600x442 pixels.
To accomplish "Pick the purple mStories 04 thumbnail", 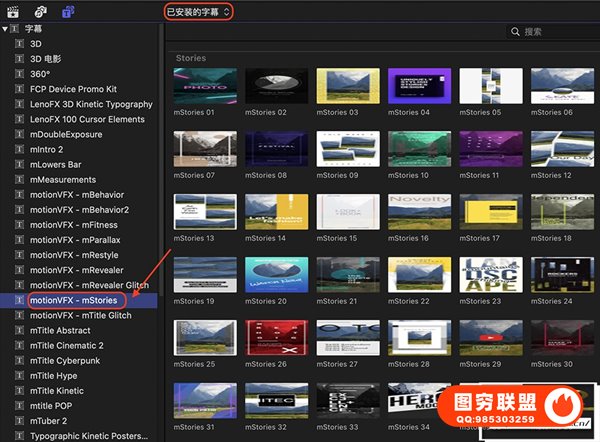I will (x=416, y=87).
